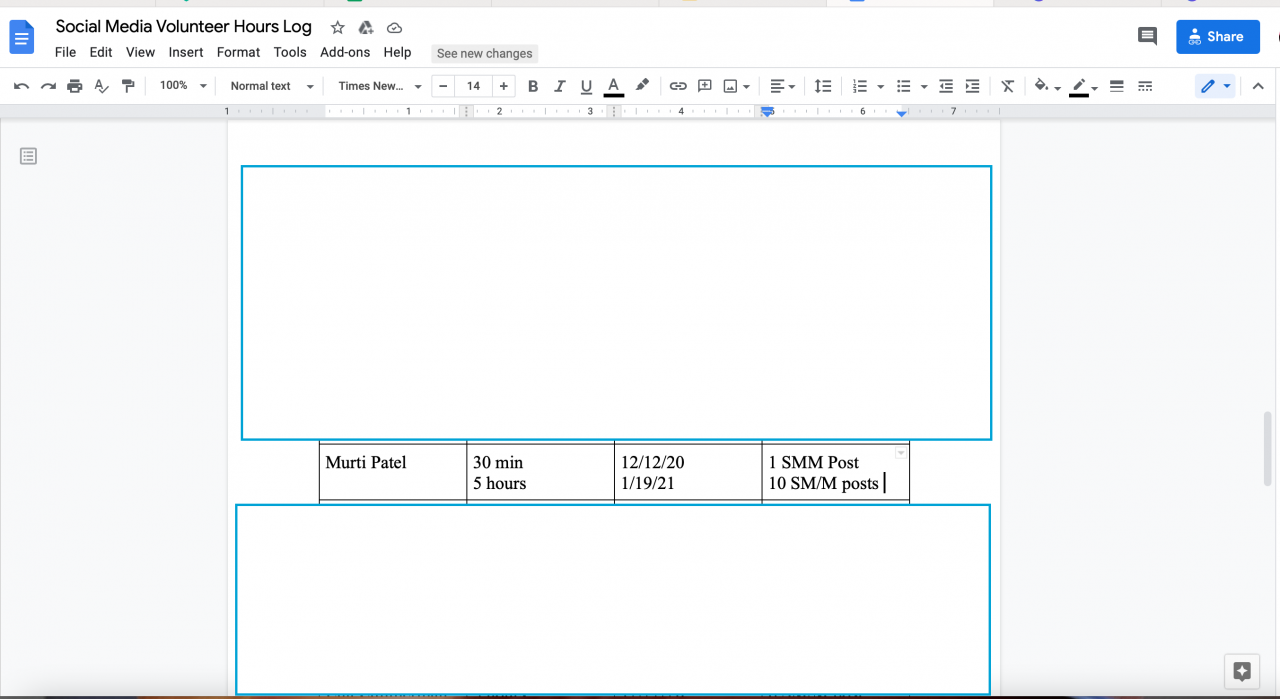This screenshot has width=1280, height=699.
Task: Click the Insert image icon
Action: (x=731, y=86)
